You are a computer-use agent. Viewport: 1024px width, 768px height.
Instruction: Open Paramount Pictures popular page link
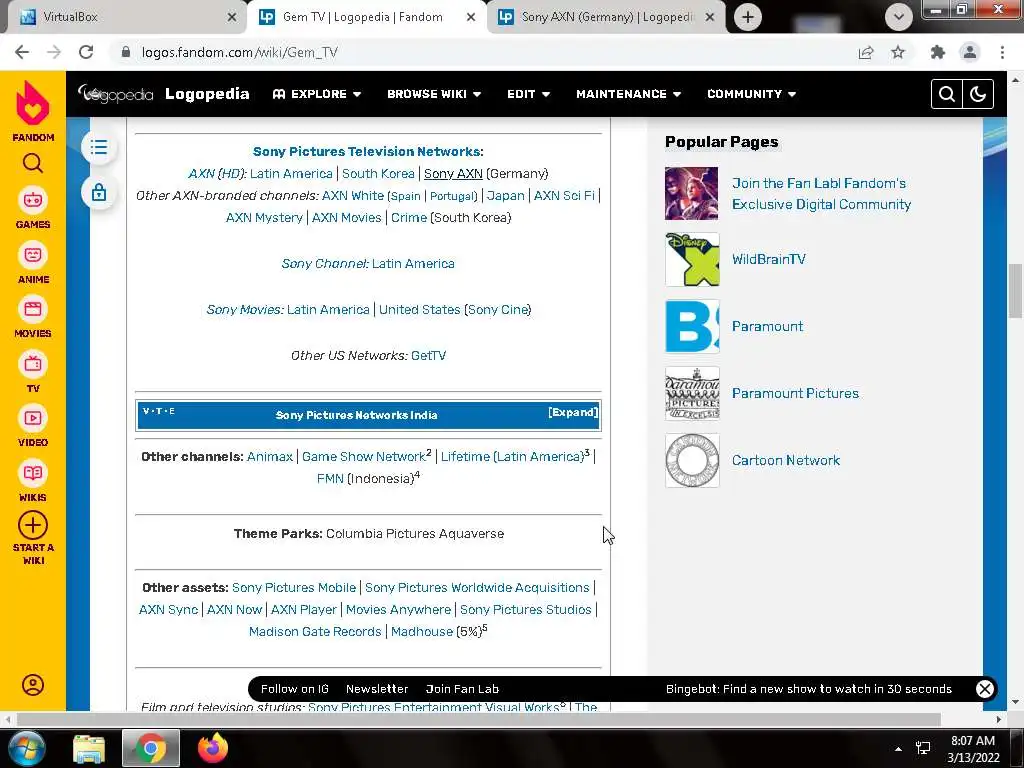(x=795, y=393)
